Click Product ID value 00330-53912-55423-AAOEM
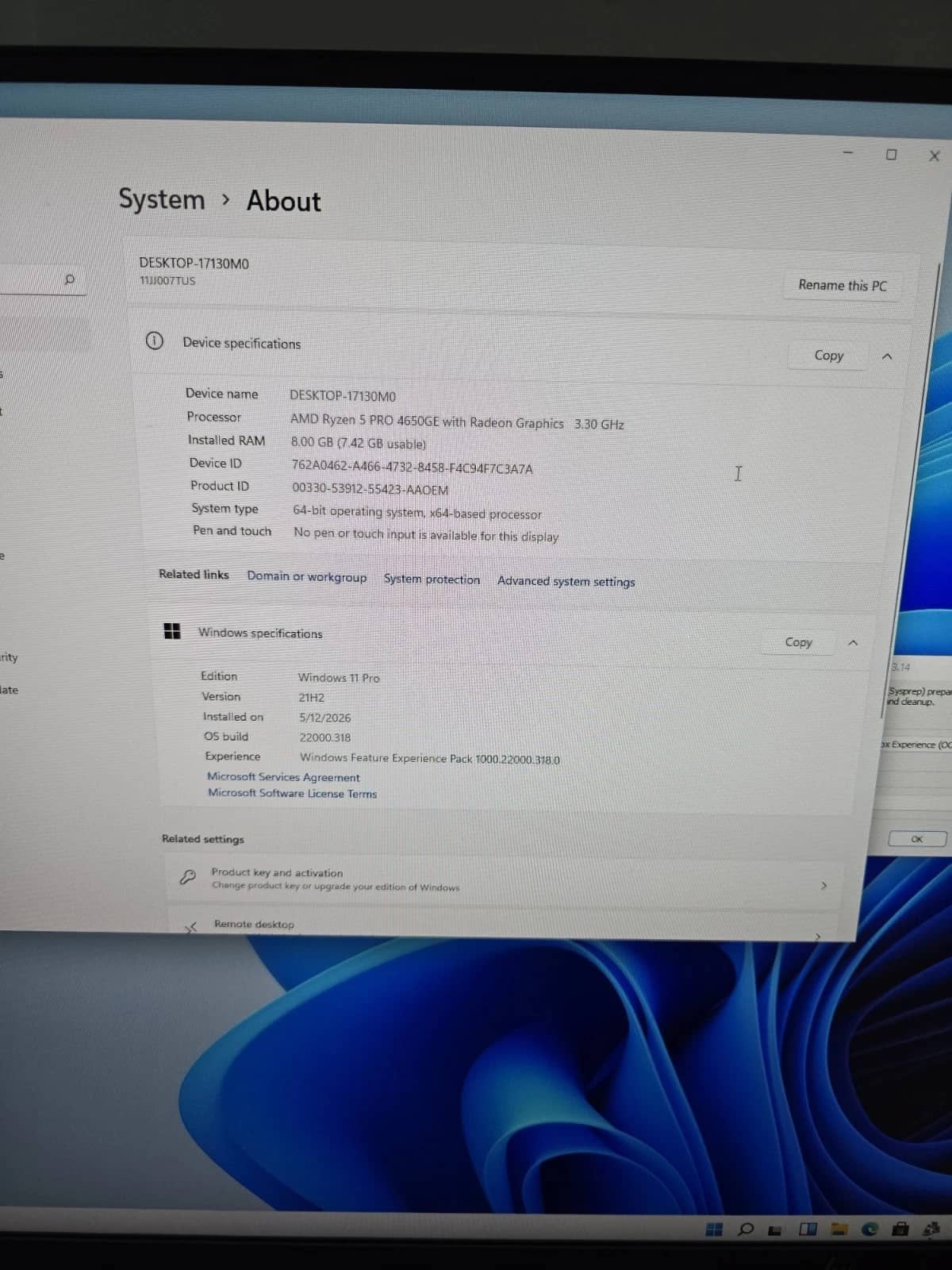 [370, 489]
